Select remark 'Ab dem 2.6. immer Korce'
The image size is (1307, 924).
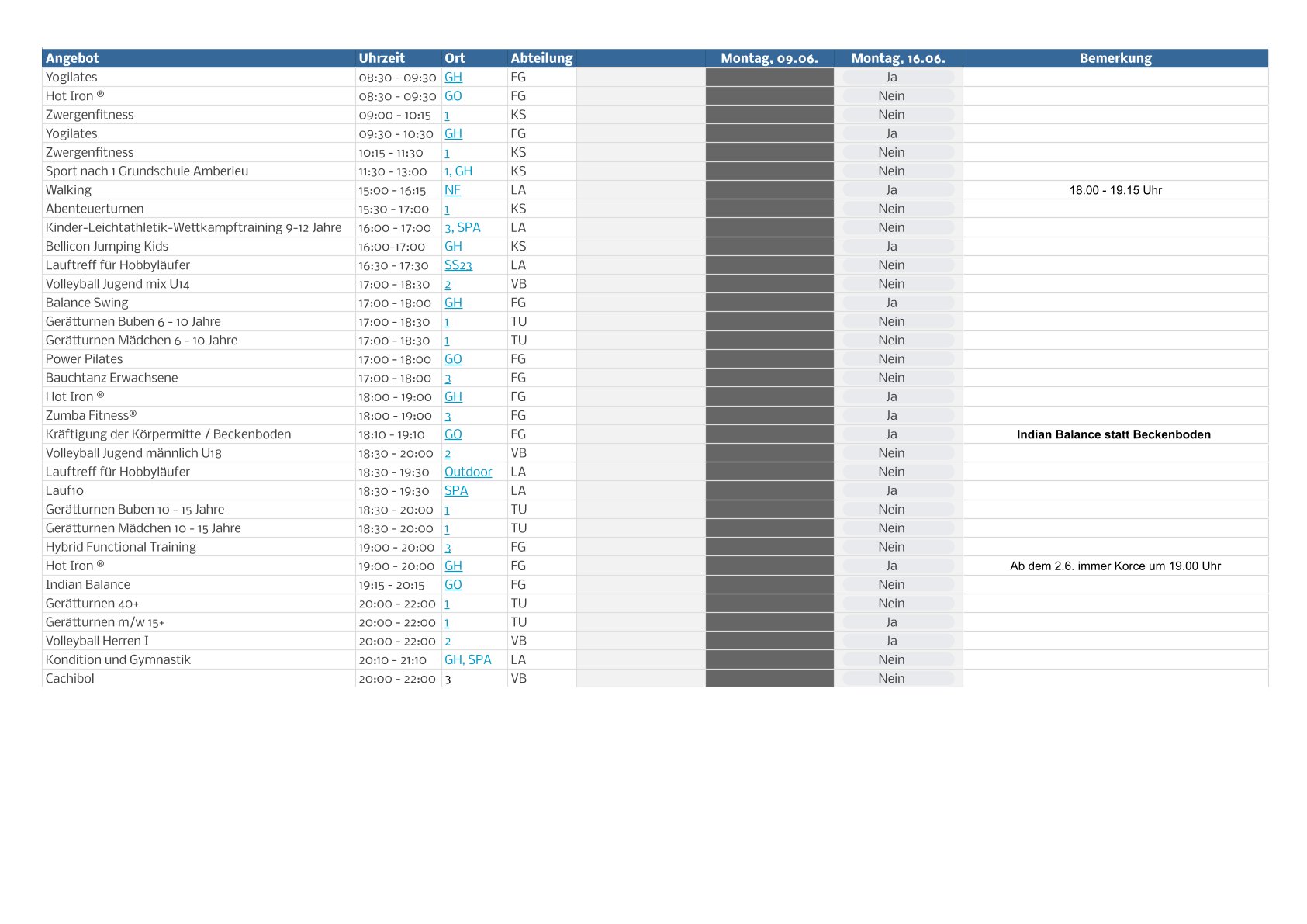[x=1115, y=566]
